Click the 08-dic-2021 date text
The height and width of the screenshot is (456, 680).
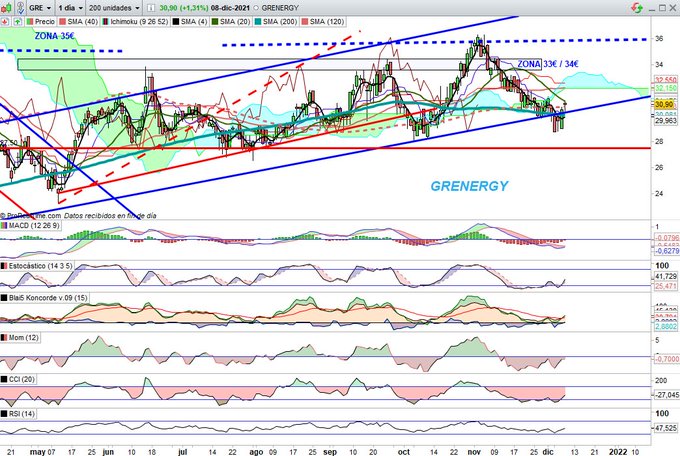(x=230, y=8)
